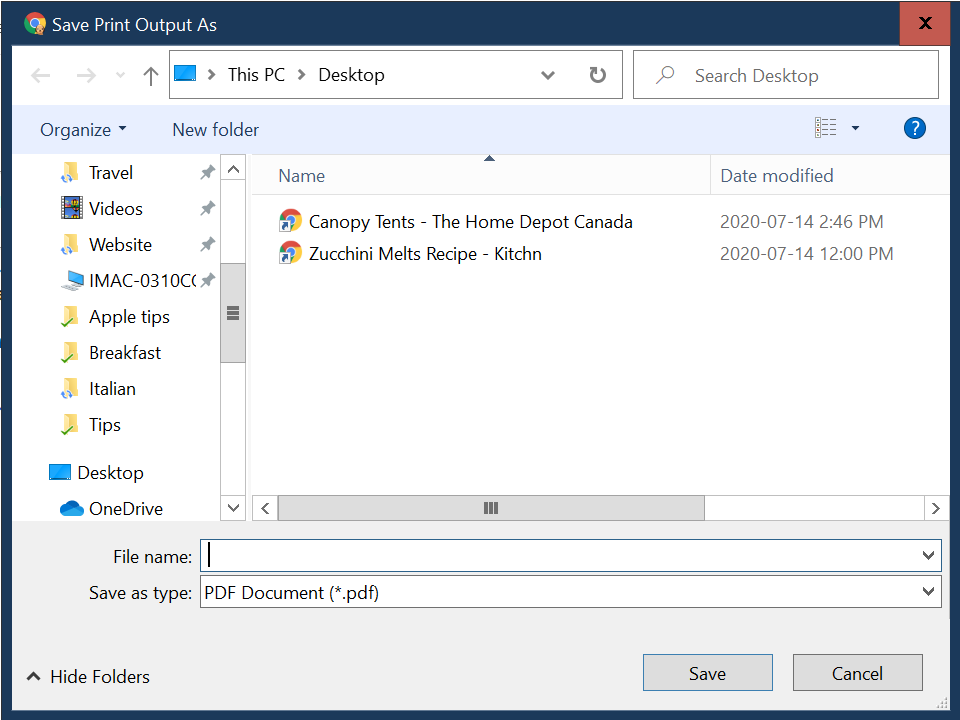960x720 pixels.
Task: Open the Videos folder in sidebar
Action: tap(115, 209)
